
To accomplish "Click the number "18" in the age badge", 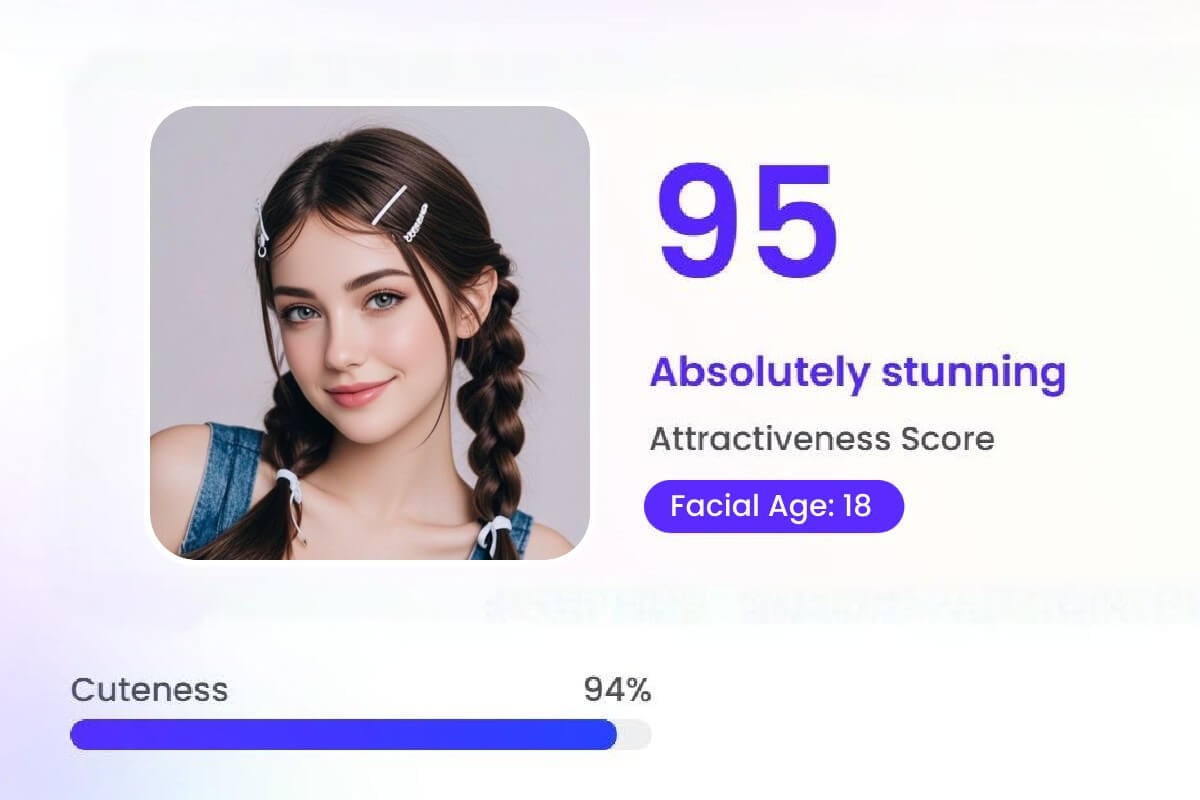I will coord(857,505).
